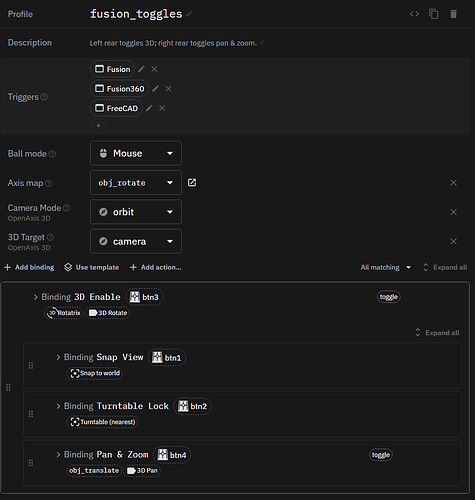Open the Ball mode Mouse dropdown
Screen dimensions: 475x500
(x=136, y=153)
